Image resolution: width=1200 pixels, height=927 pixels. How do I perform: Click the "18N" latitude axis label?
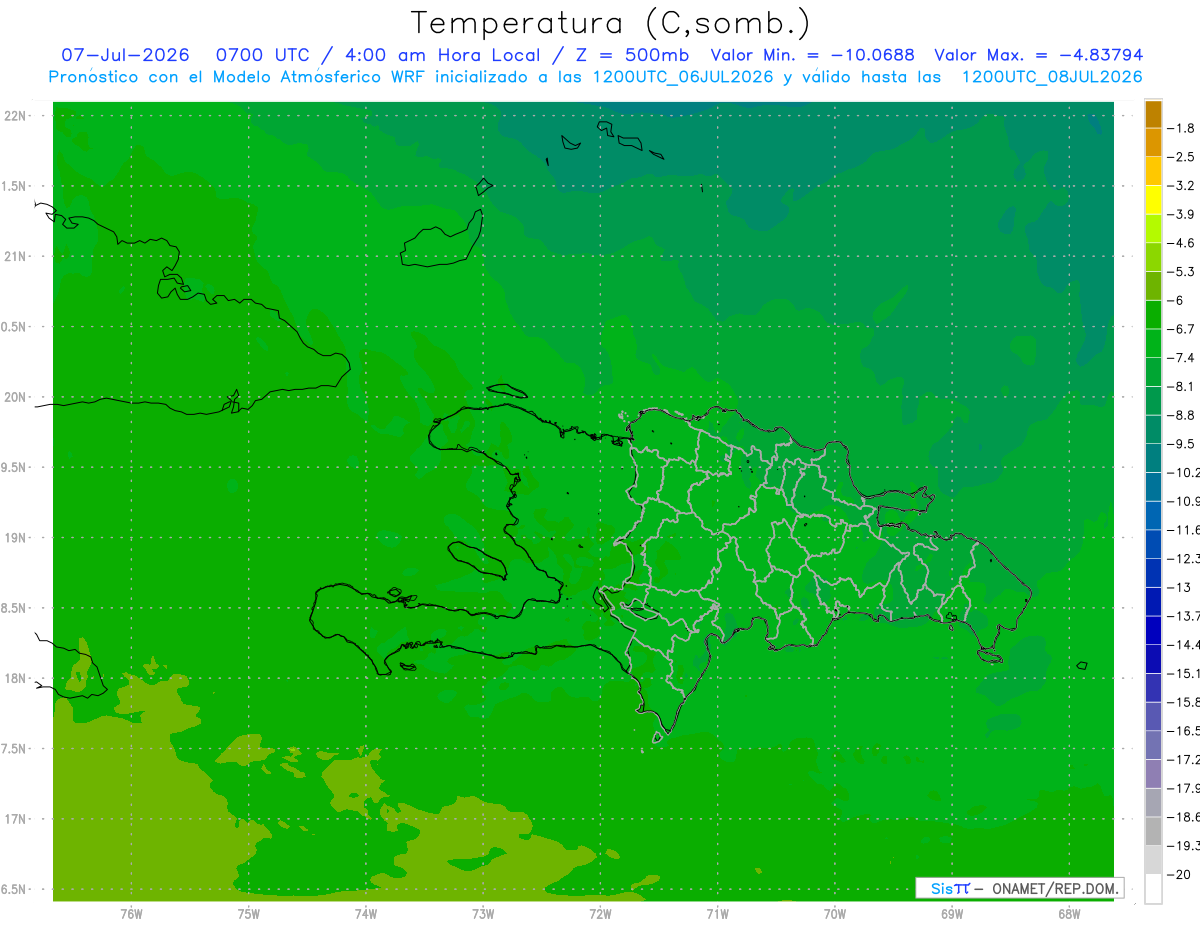[17, 678]
